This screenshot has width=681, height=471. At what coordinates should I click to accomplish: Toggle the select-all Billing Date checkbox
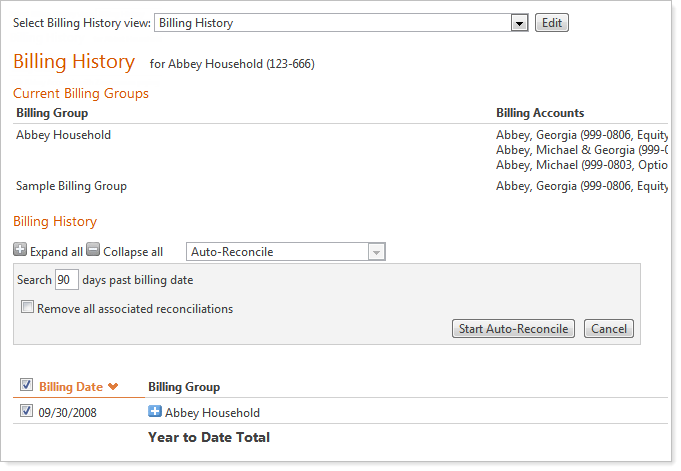[x=26, y=386]
